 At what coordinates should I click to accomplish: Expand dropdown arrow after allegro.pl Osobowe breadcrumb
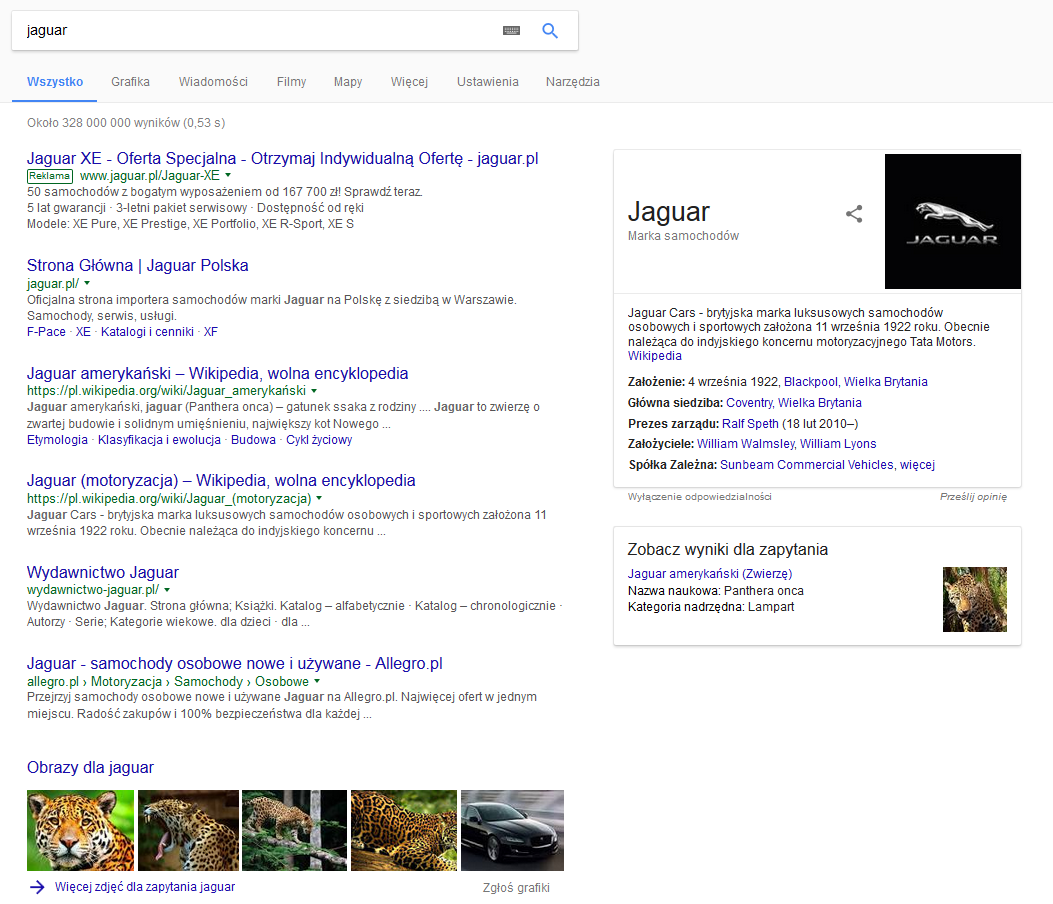[x=317, y=681]
